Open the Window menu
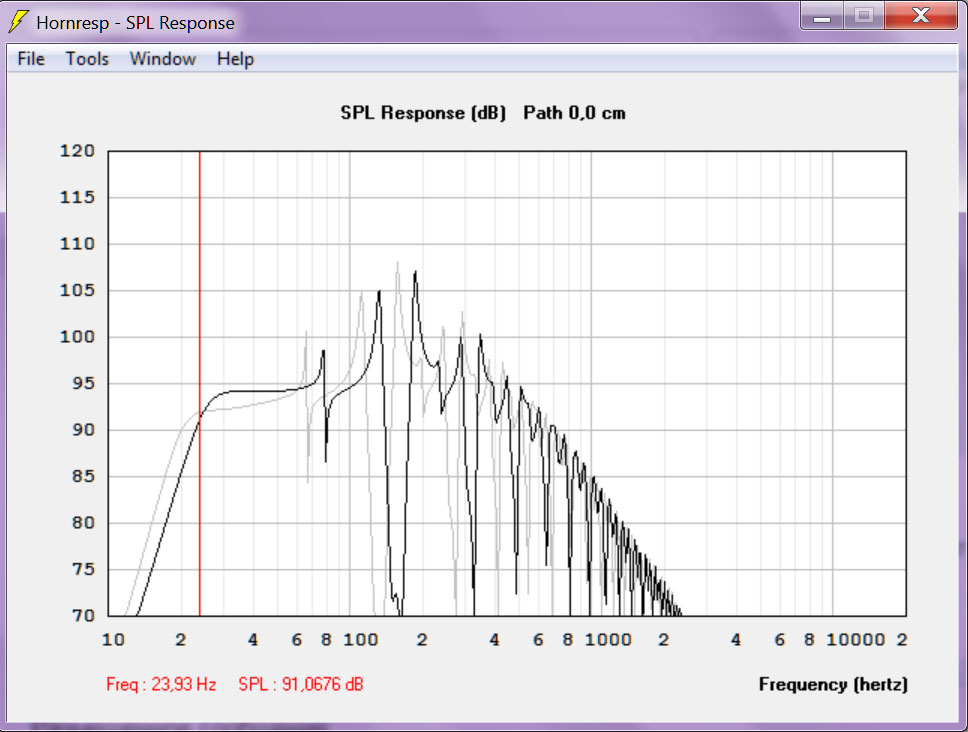 [x=162, y=59]
